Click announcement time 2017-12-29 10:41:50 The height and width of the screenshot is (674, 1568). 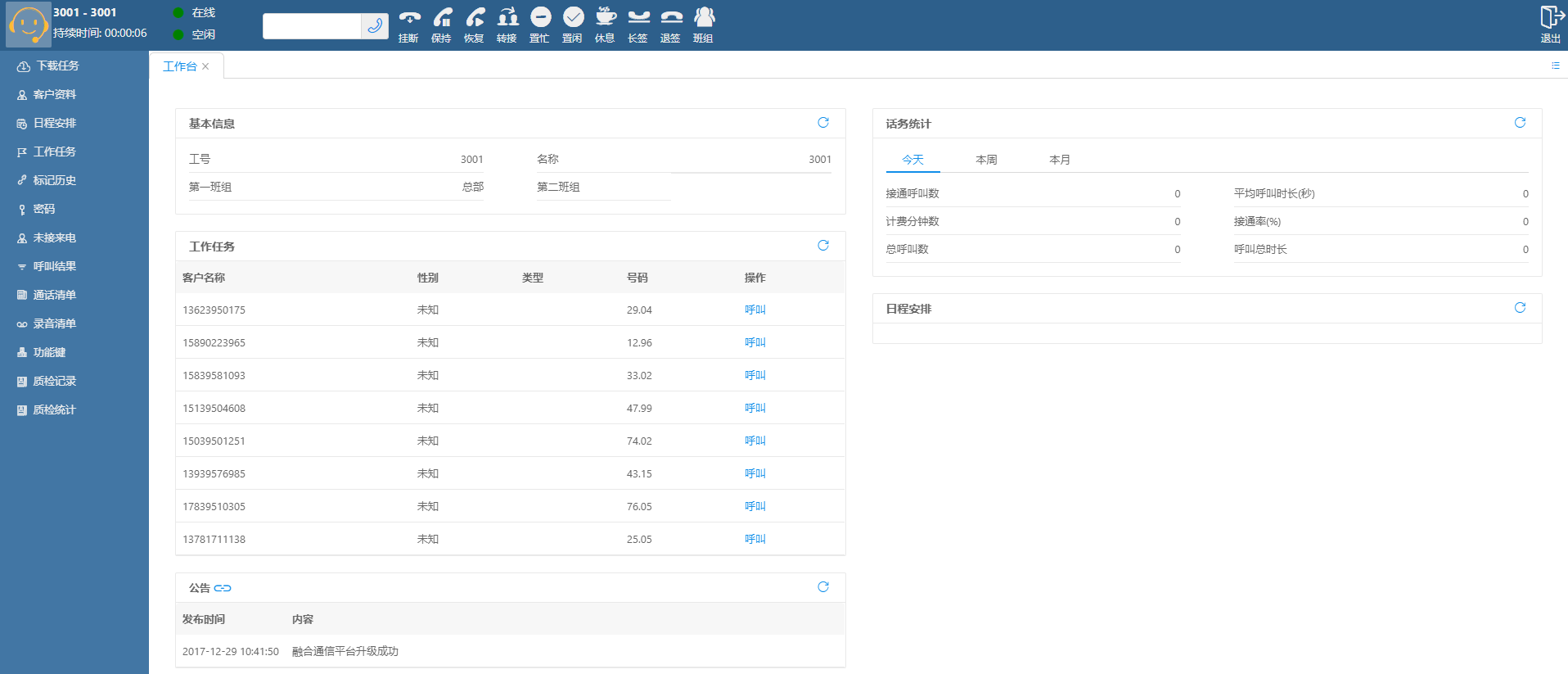pos(231,651)
